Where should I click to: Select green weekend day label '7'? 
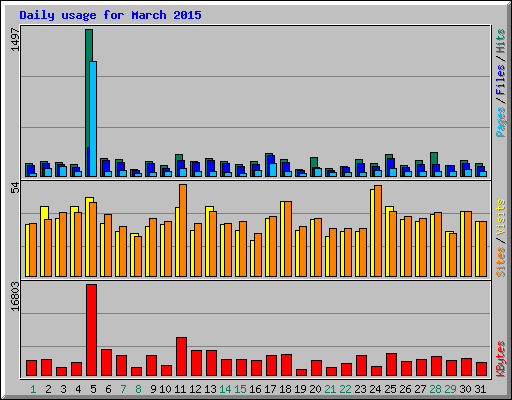tap(123, 389)
